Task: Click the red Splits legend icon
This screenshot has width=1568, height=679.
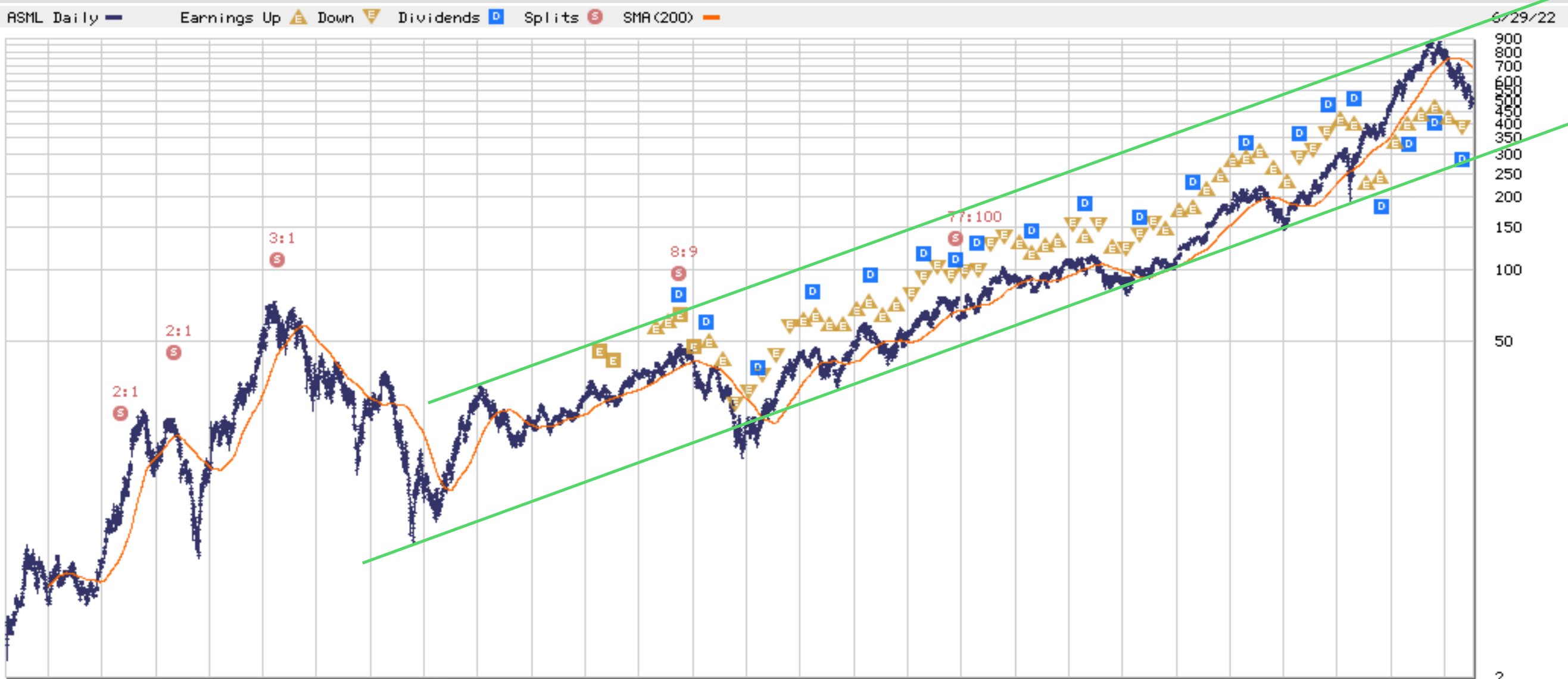Action: click(595, 17)
